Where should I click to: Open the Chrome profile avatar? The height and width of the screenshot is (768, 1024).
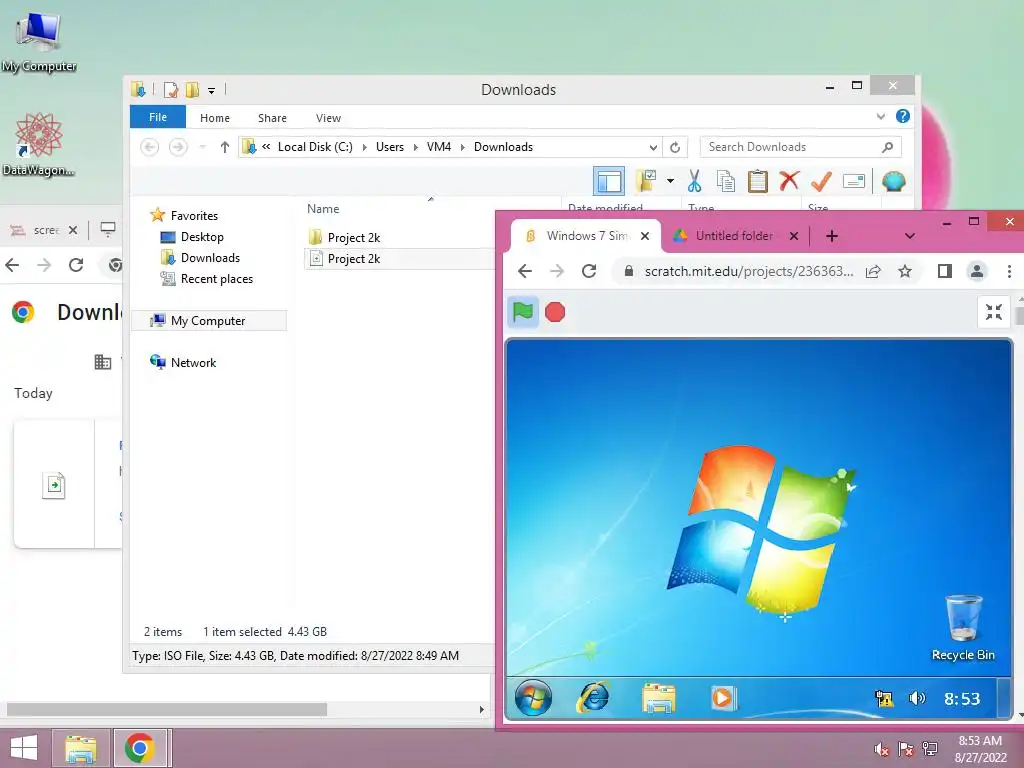[977, 271]
